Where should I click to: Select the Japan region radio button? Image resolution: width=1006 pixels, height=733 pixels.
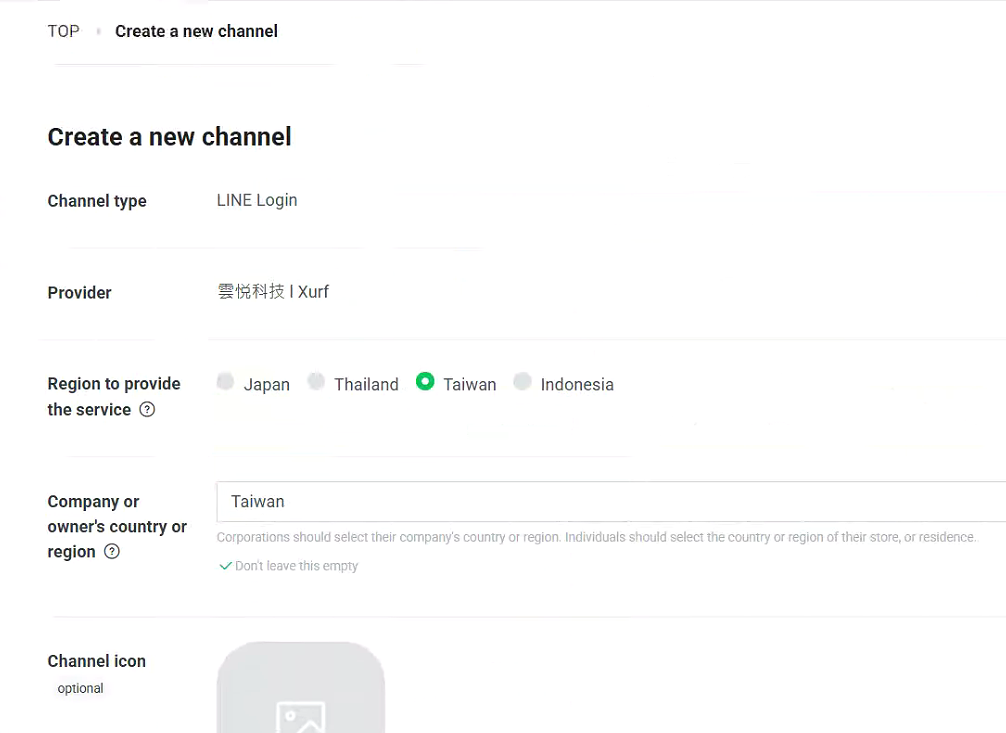tap(225, 381)
